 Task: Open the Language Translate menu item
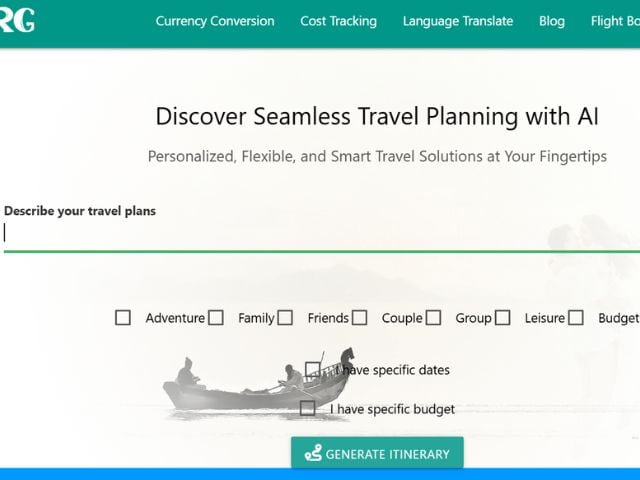click(458, 21)
